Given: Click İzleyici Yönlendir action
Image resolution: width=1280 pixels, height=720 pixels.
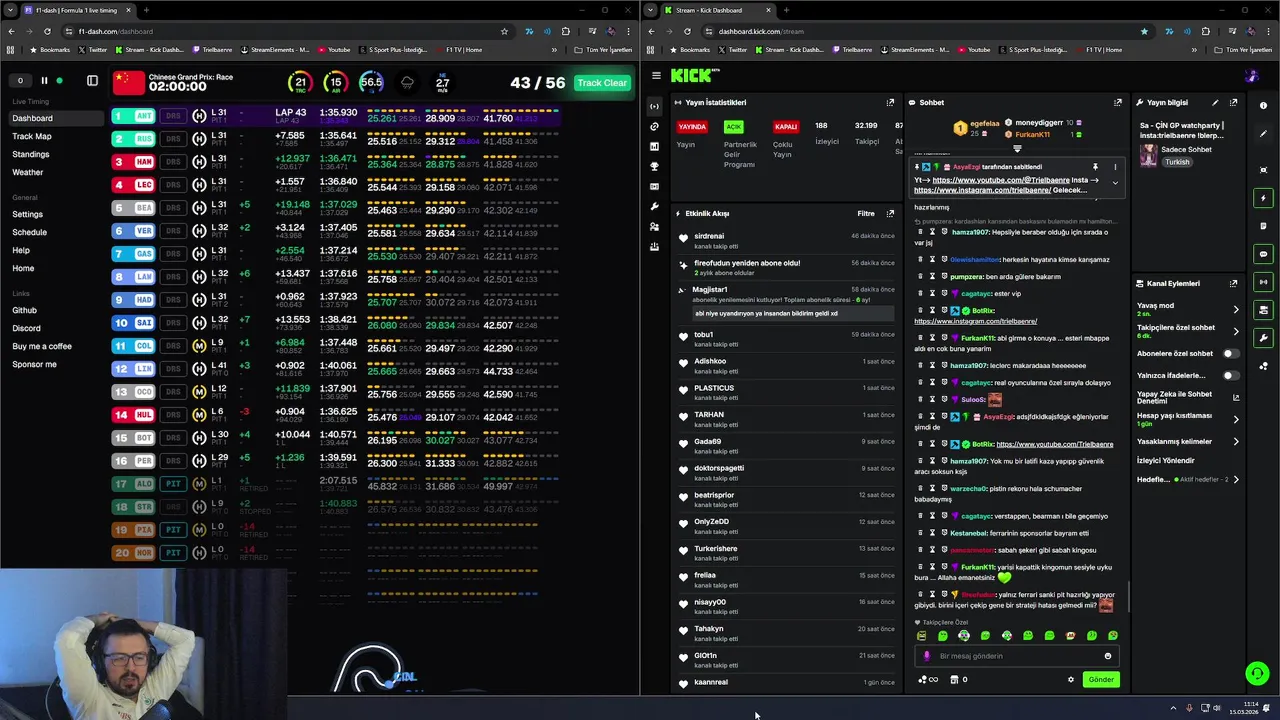Looking at the screenshot, I should tap(1166, 460).
